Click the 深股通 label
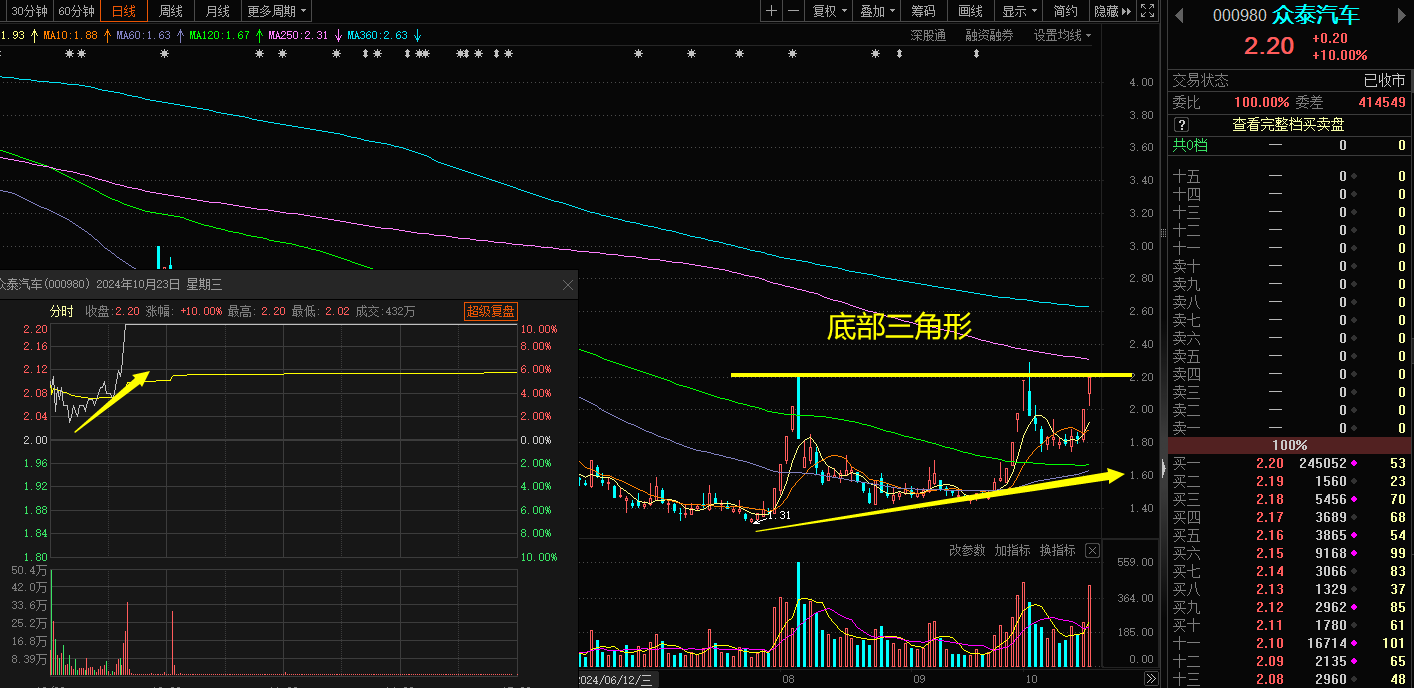1414x688 pixels. coord(928,35)
